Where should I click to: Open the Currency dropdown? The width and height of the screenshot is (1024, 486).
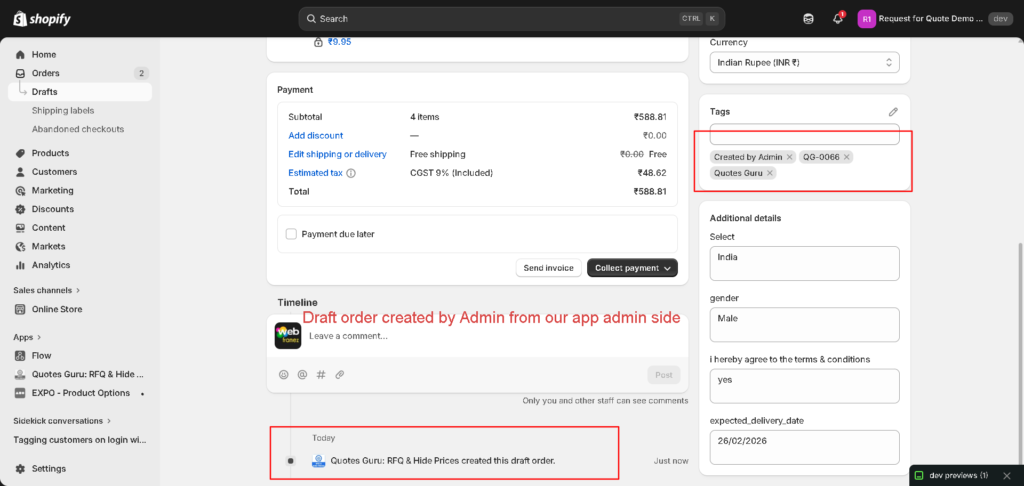(x=804, y=62)
